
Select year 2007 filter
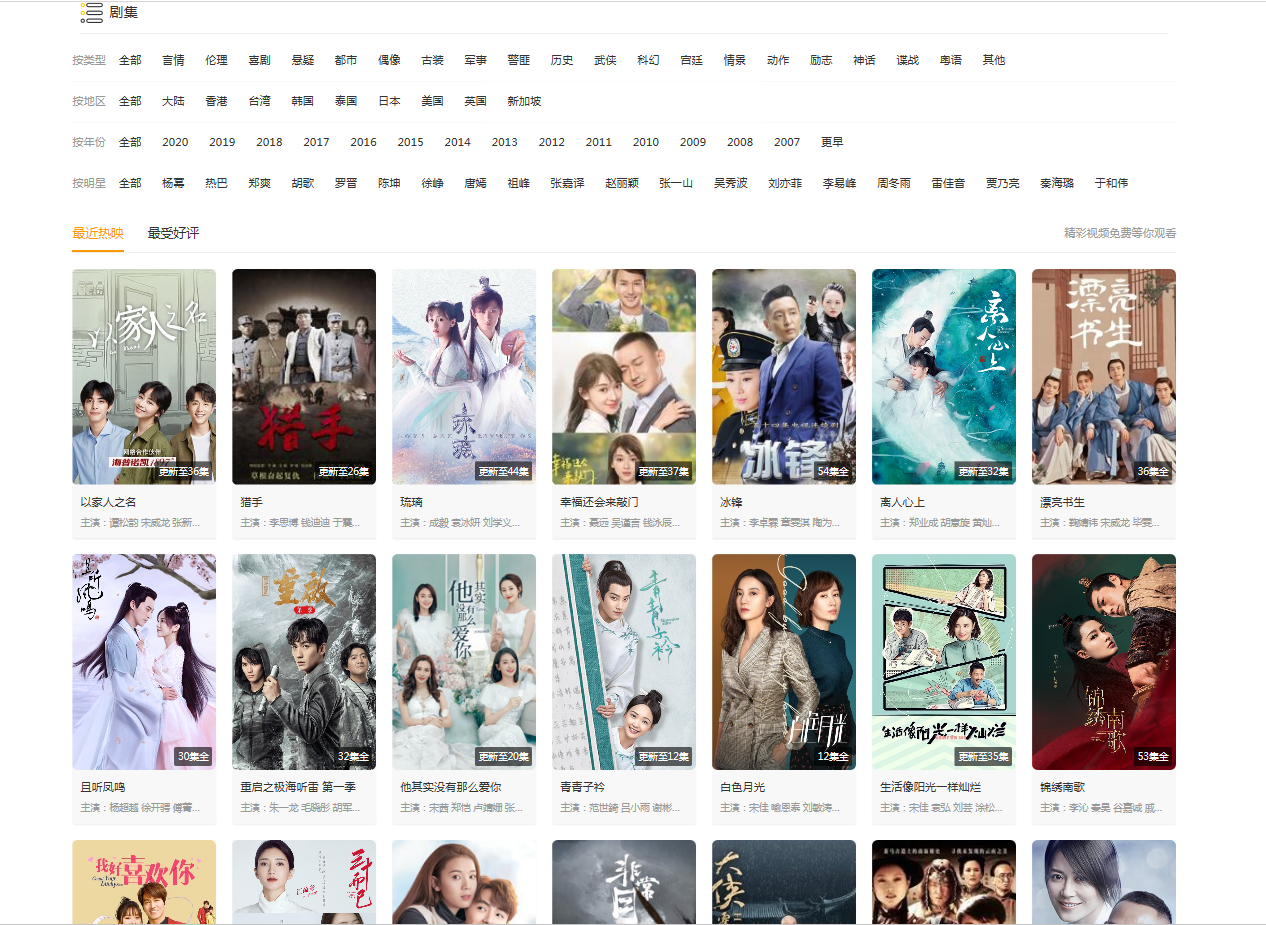[787, 142]
